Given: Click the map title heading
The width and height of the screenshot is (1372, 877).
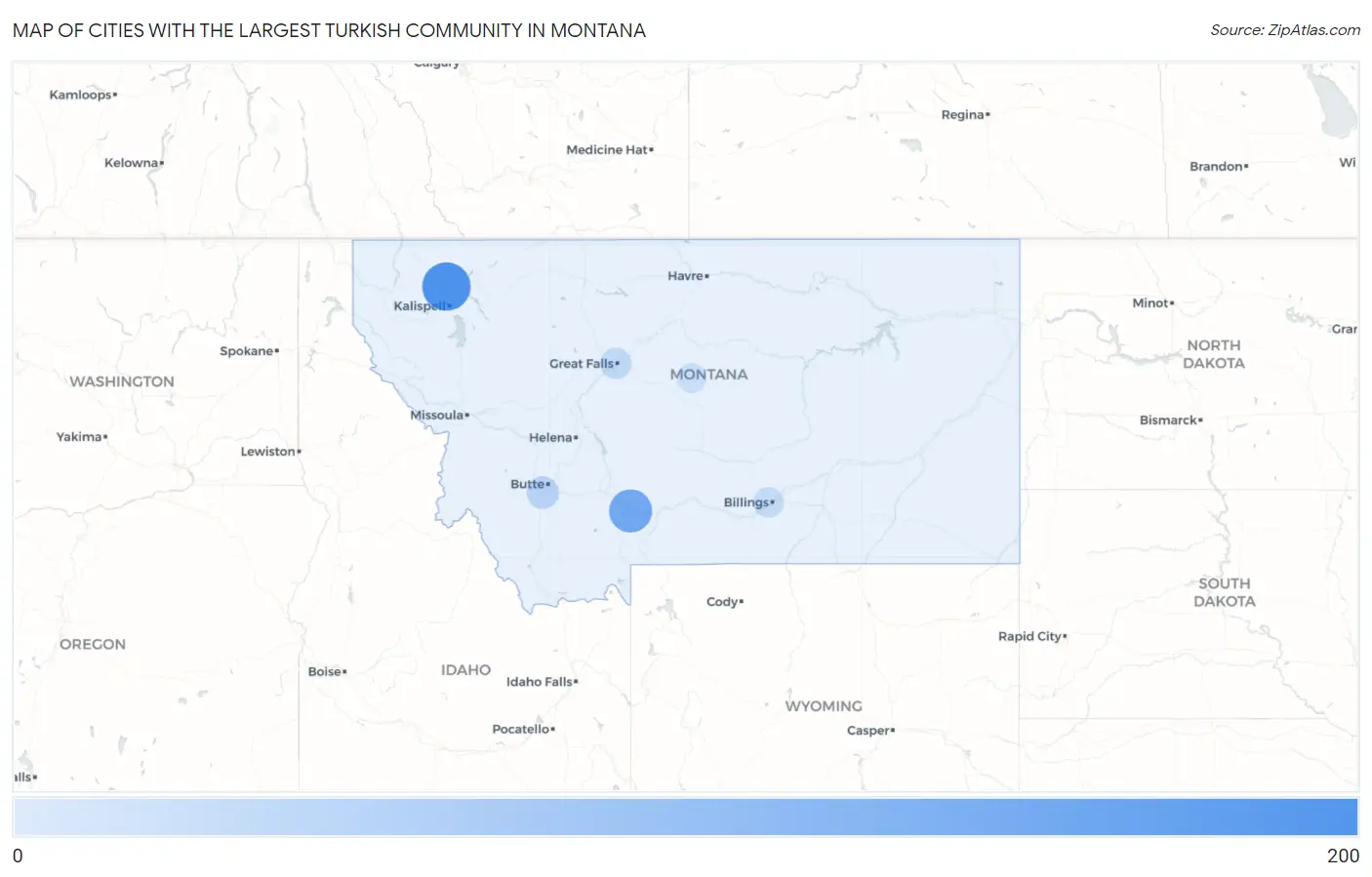Looking at the screenshot, I should click(x=329, y=30).
